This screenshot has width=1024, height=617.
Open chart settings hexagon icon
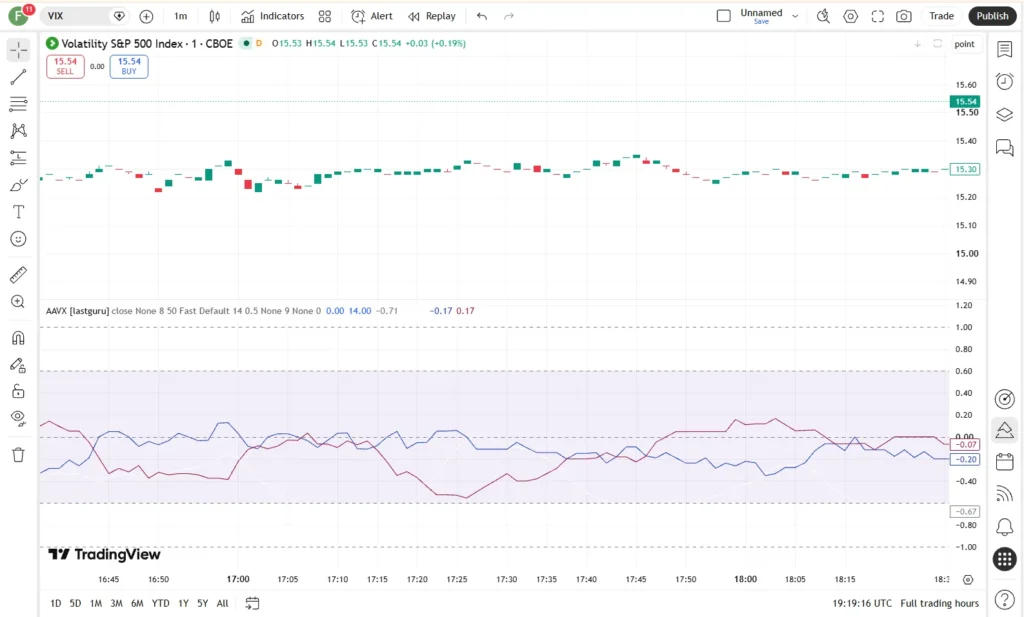[850, 16]
